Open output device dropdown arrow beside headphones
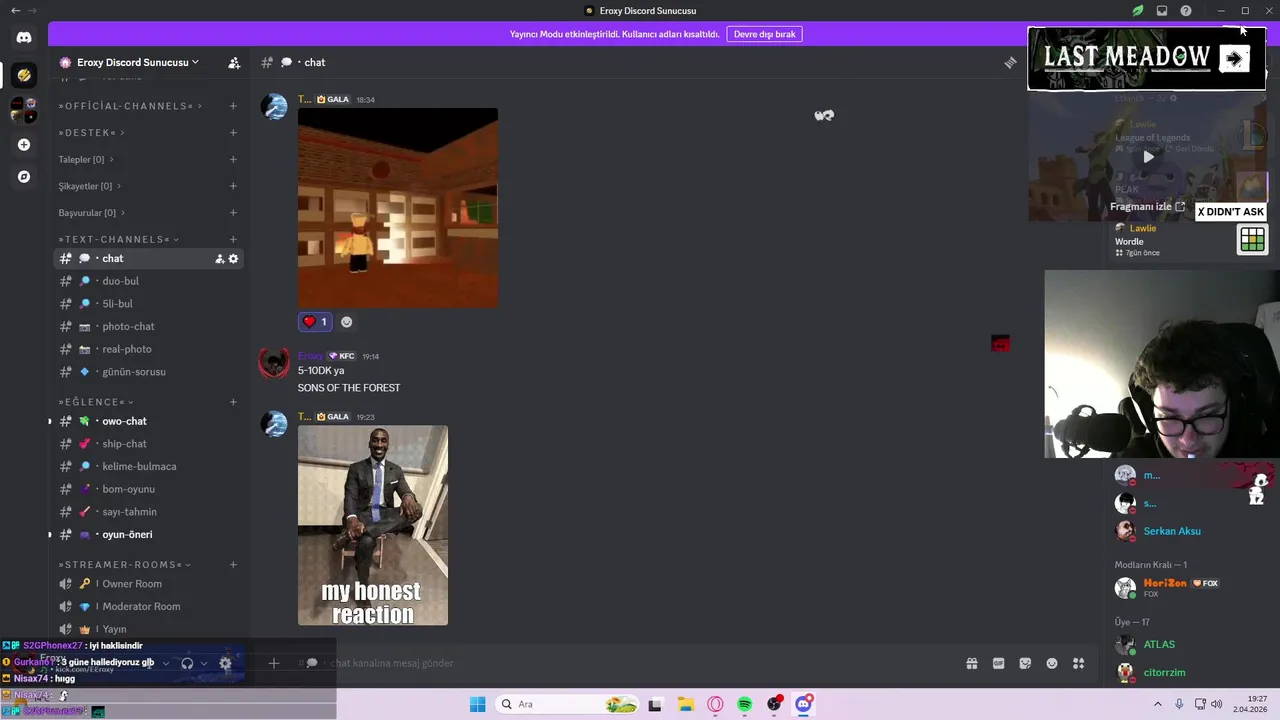This screenshot has width=1280, height=720. (204, 663)
